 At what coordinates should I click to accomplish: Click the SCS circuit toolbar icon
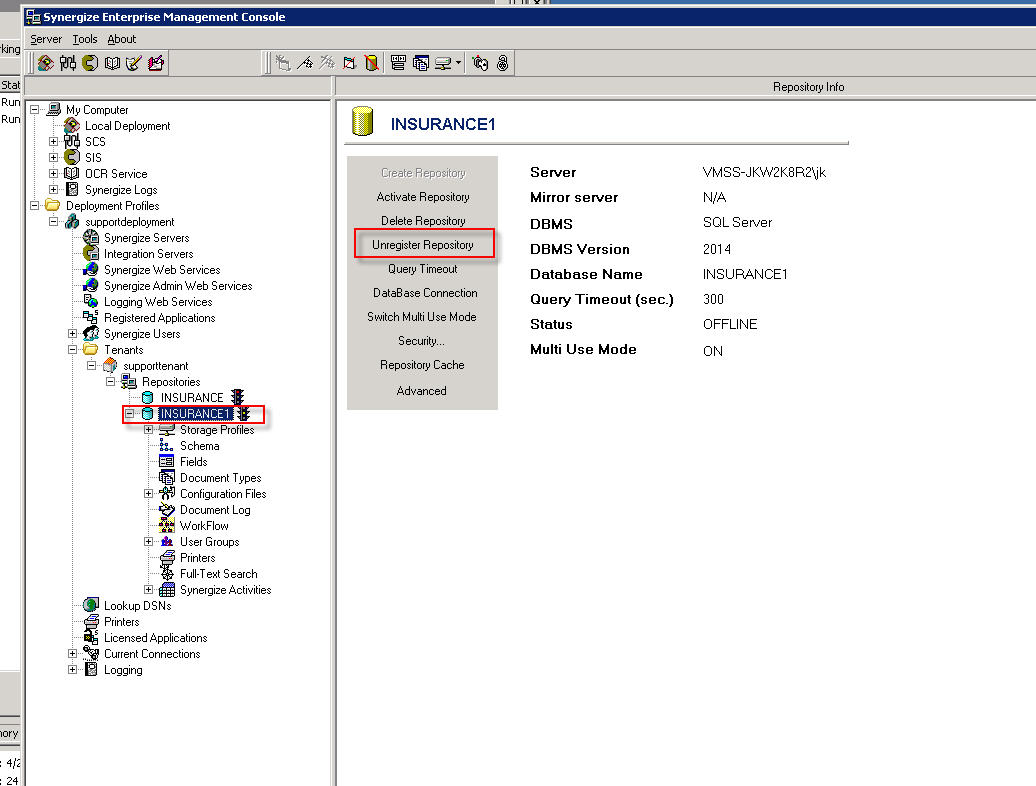tap(67, 63)
